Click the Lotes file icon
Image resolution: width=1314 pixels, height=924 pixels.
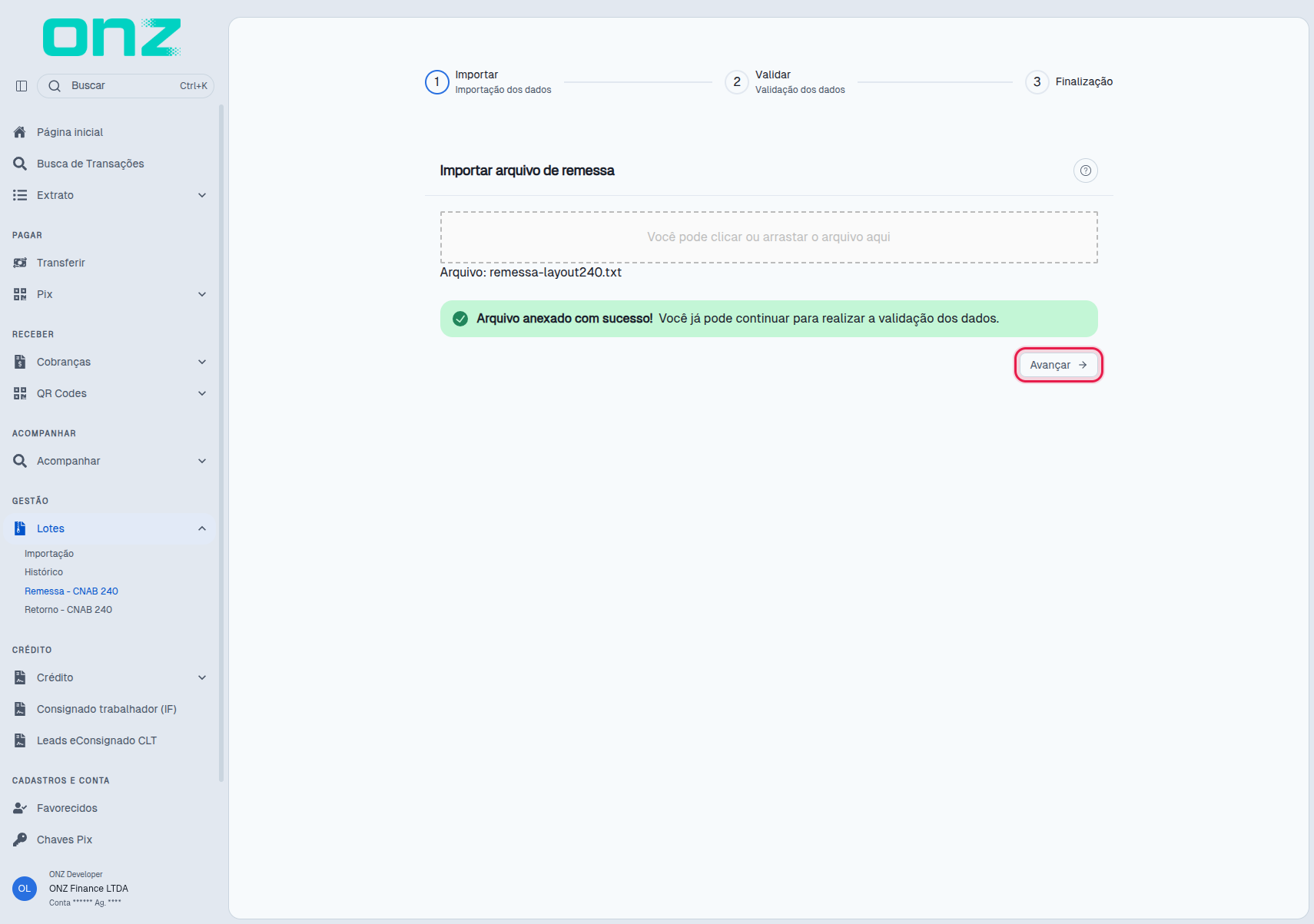[x=20, y=528]
